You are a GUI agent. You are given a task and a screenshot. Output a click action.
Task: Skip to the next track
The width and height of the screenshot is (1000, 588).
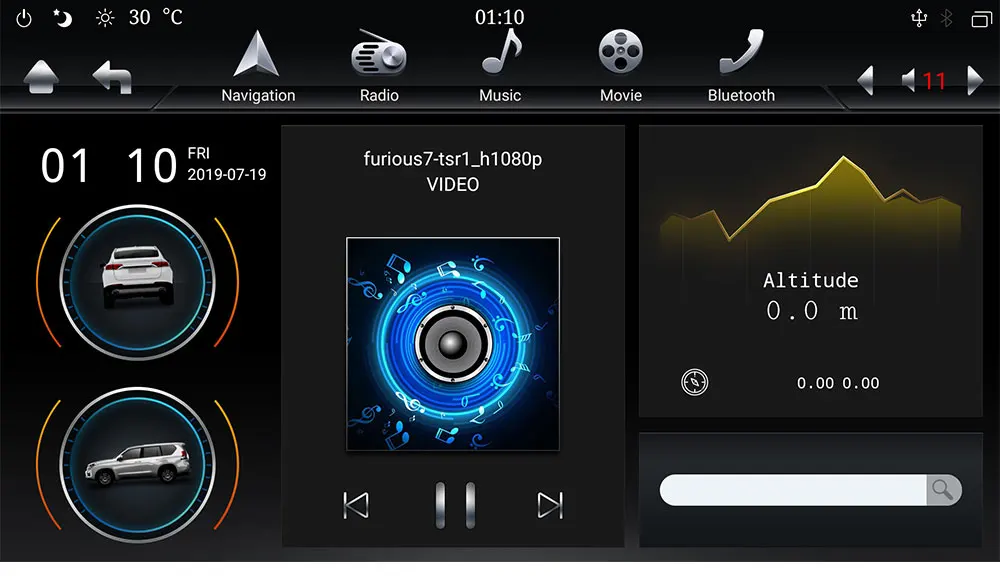click(x=550, y=505)
